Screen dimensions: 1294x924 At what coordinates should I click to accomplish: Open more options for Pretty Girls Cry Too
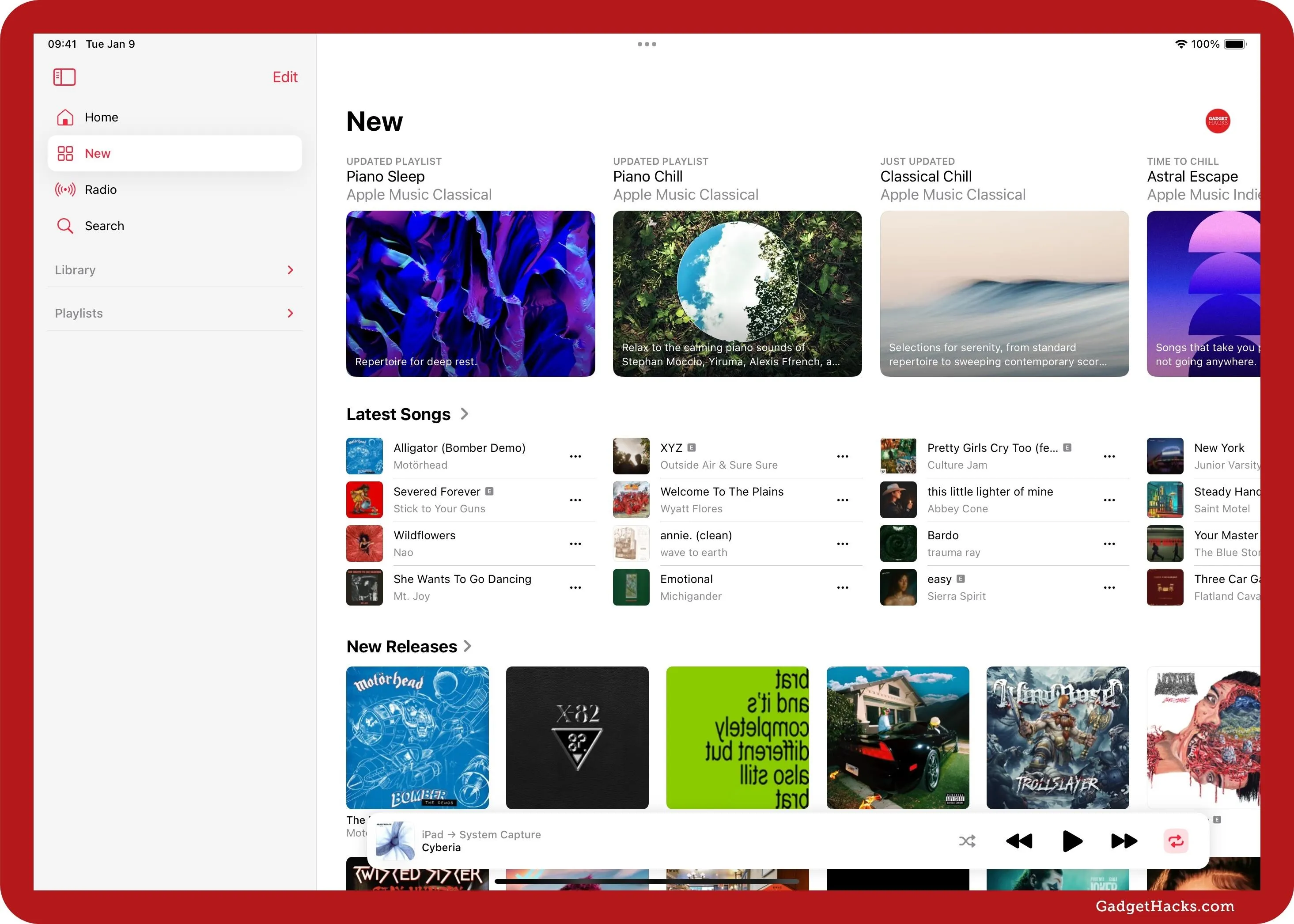[1109, 456]
